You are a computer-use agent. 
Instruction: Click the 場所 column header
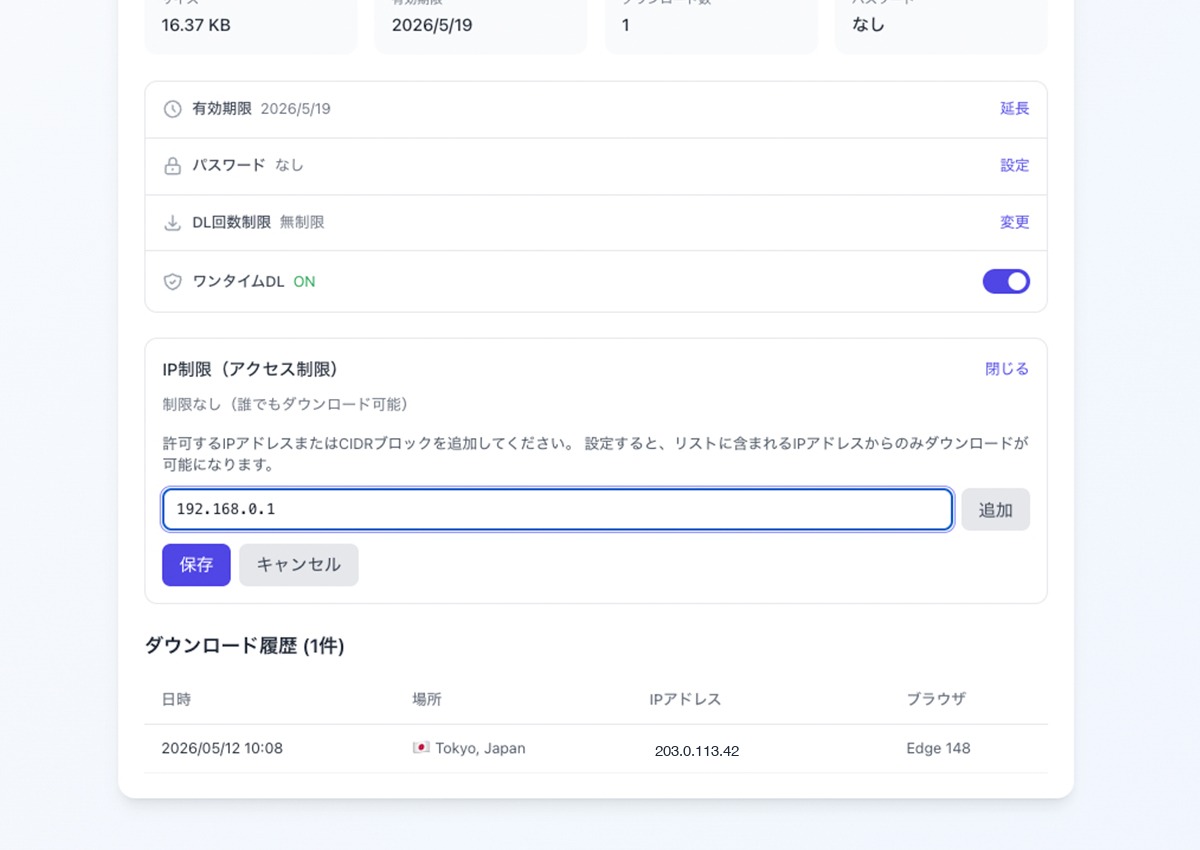(x=427, y=700)
